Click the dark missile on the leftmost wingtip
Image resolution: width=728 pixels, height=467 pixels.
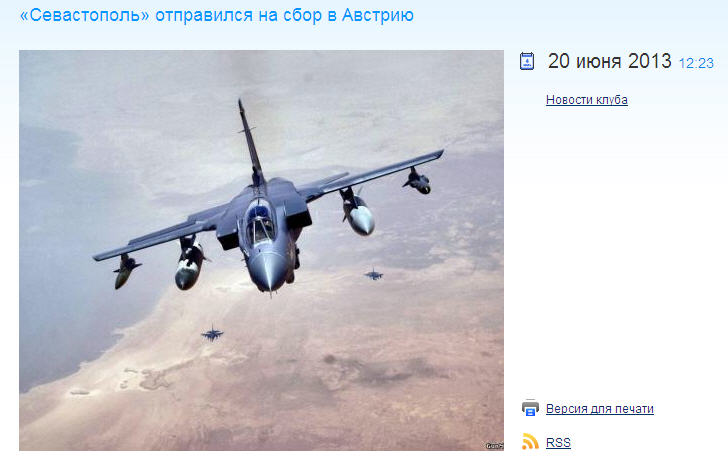(125, 272)
